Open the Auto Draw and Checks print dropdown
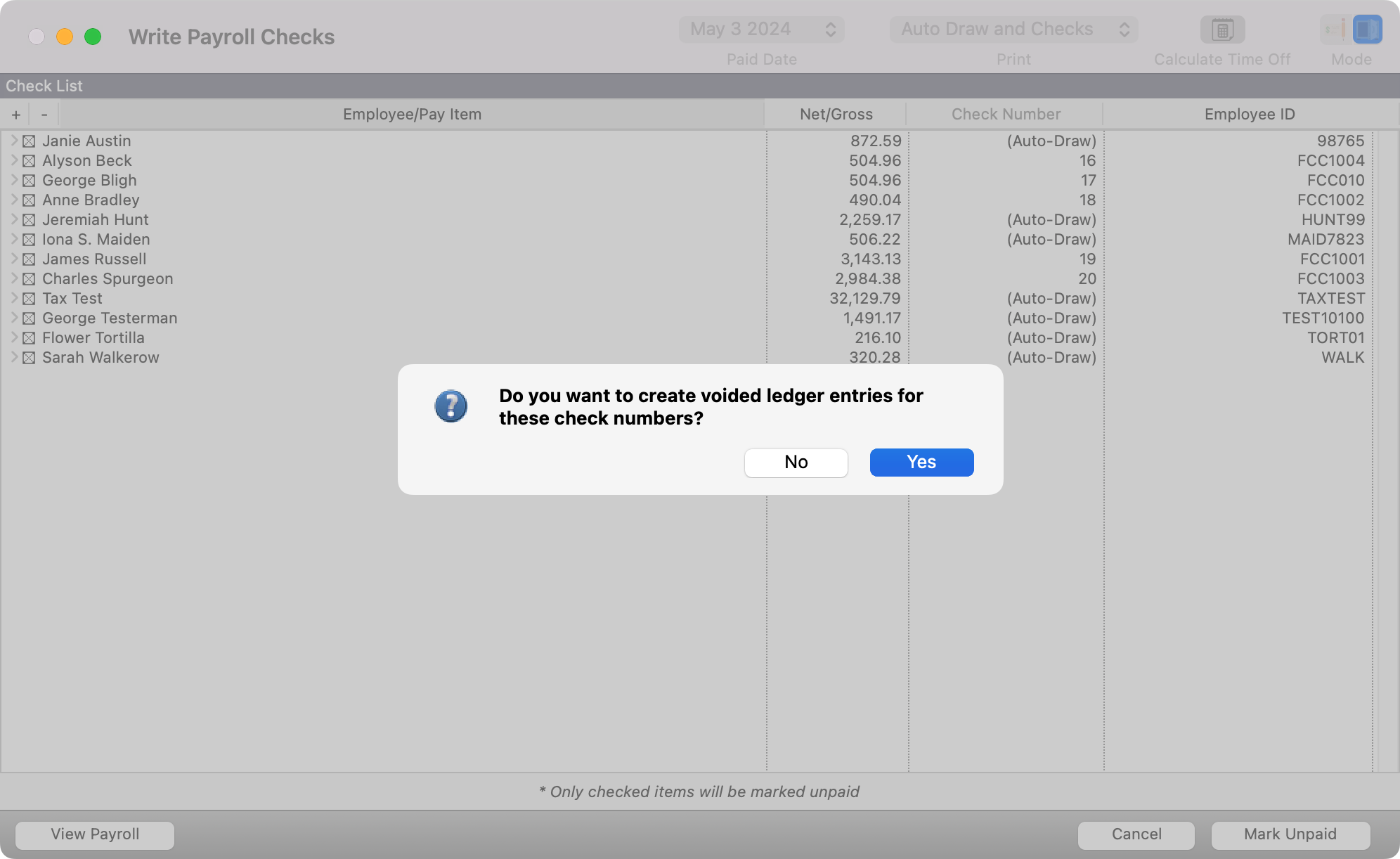Viewport: 1400px width, 859px height. coord(1013,30)
